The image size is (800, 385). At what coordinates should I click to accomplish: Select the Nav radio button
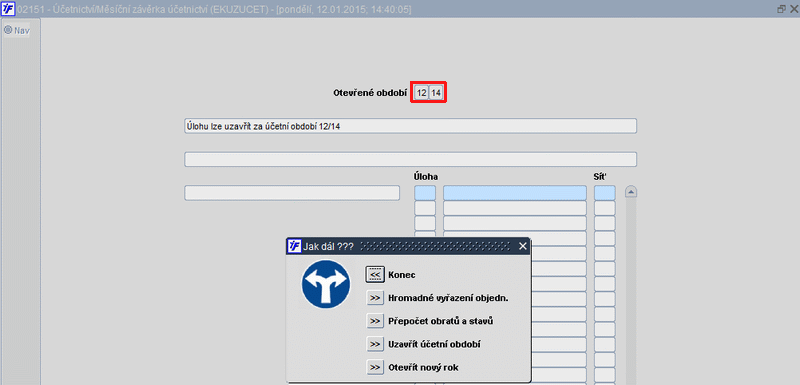click(8, 30)
